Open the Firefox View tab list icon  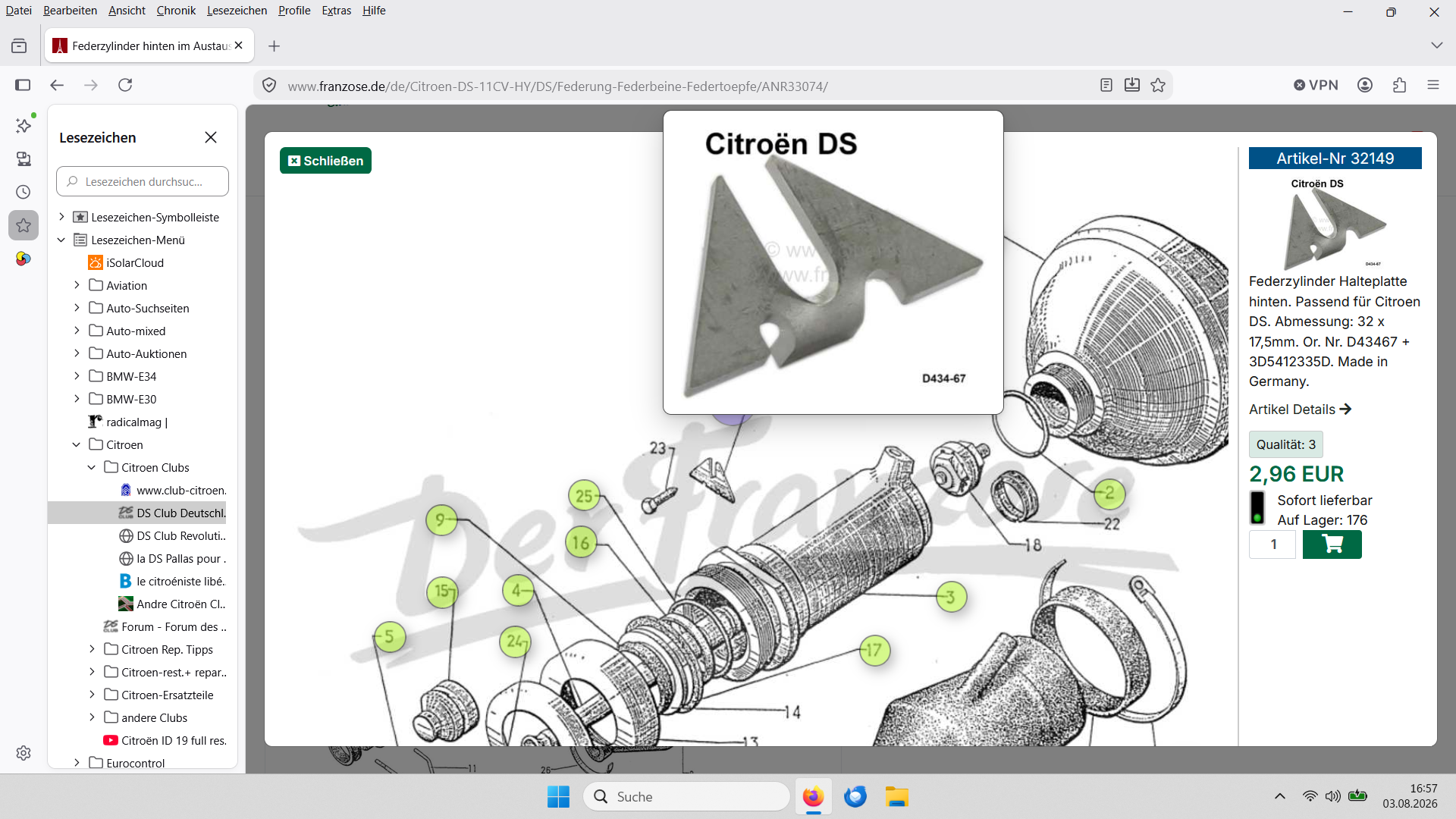coord(19,46)
